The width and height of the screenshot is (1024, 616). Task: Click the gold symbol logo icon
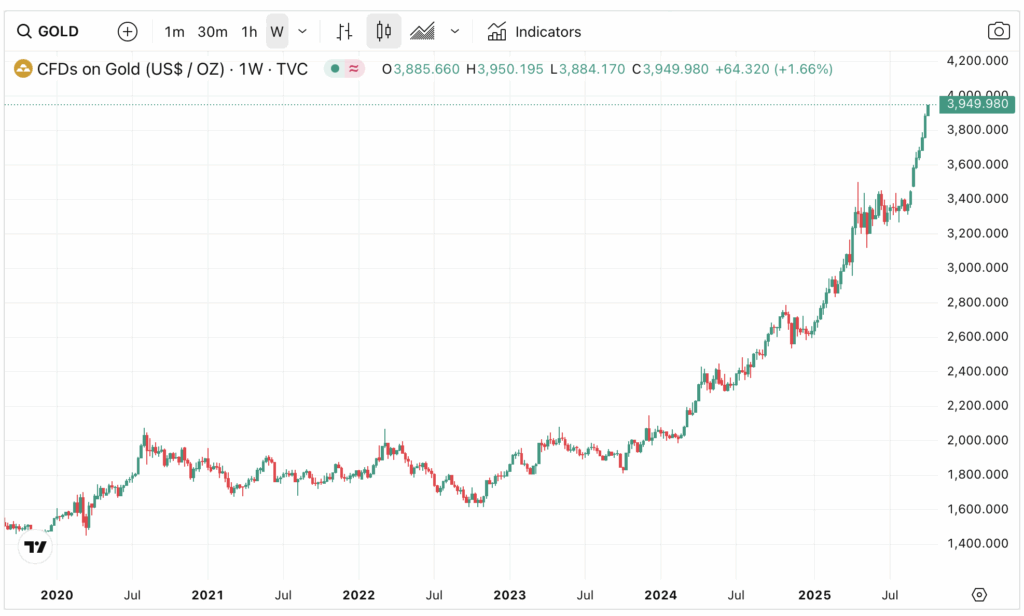22,69
